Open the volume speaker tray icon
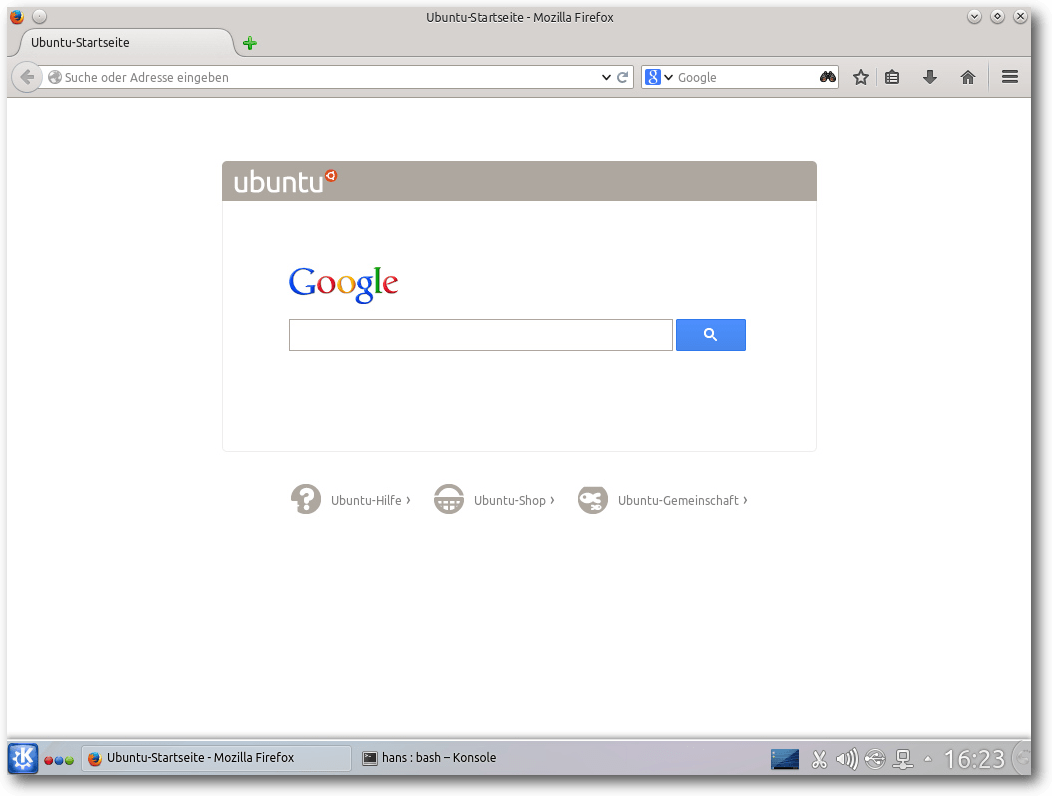 (x=847, y=759)
